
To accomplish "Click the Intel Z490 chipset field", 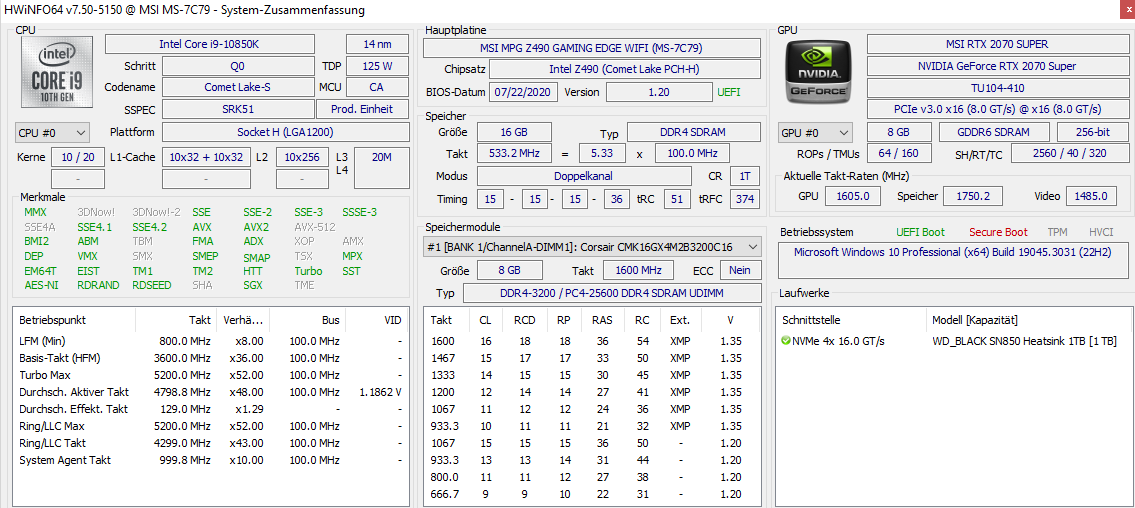I will click(625, 69).
